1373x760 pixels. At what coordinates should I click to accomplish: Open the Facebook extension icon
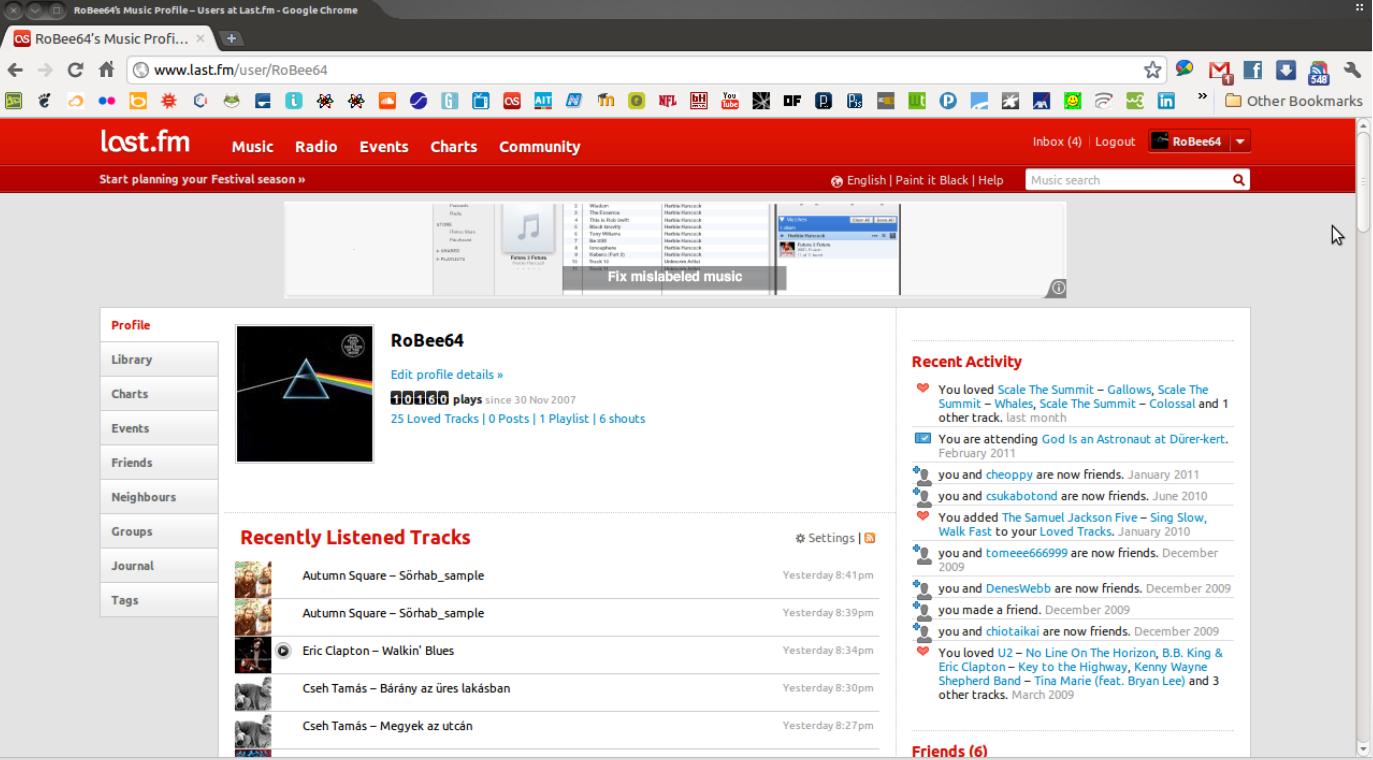pos(1251,70)
